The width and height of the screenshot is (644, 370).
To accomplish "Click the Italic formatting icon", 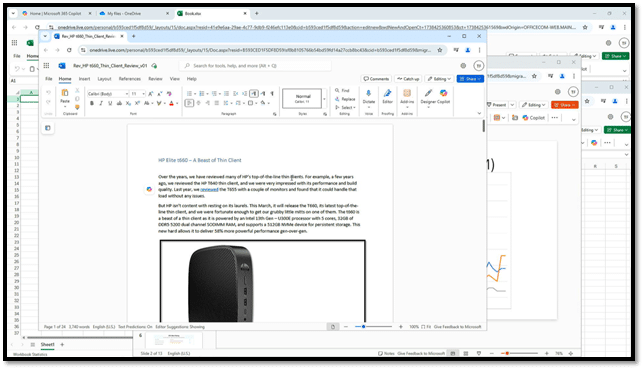I will tap(101, 103).
